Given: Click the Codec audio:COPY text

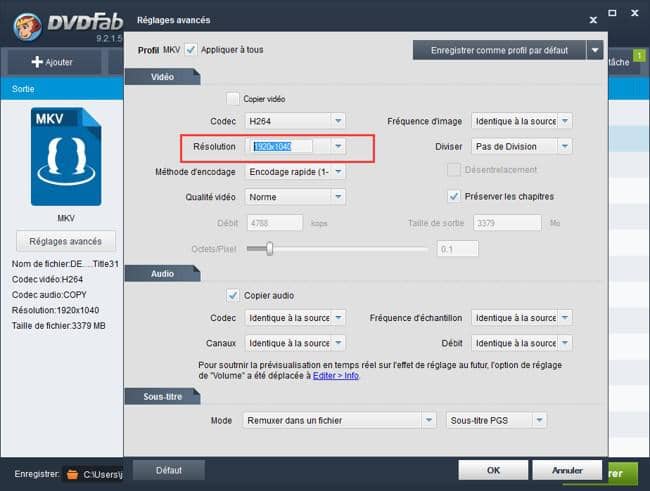Looking at the screenshot, I should tap(49, 294).
